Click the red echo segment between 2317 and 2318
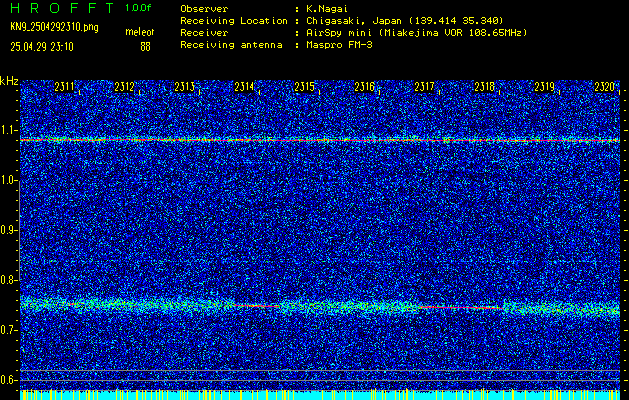The height and width of the screenshot is (400, 629). (x=460, y=308)
